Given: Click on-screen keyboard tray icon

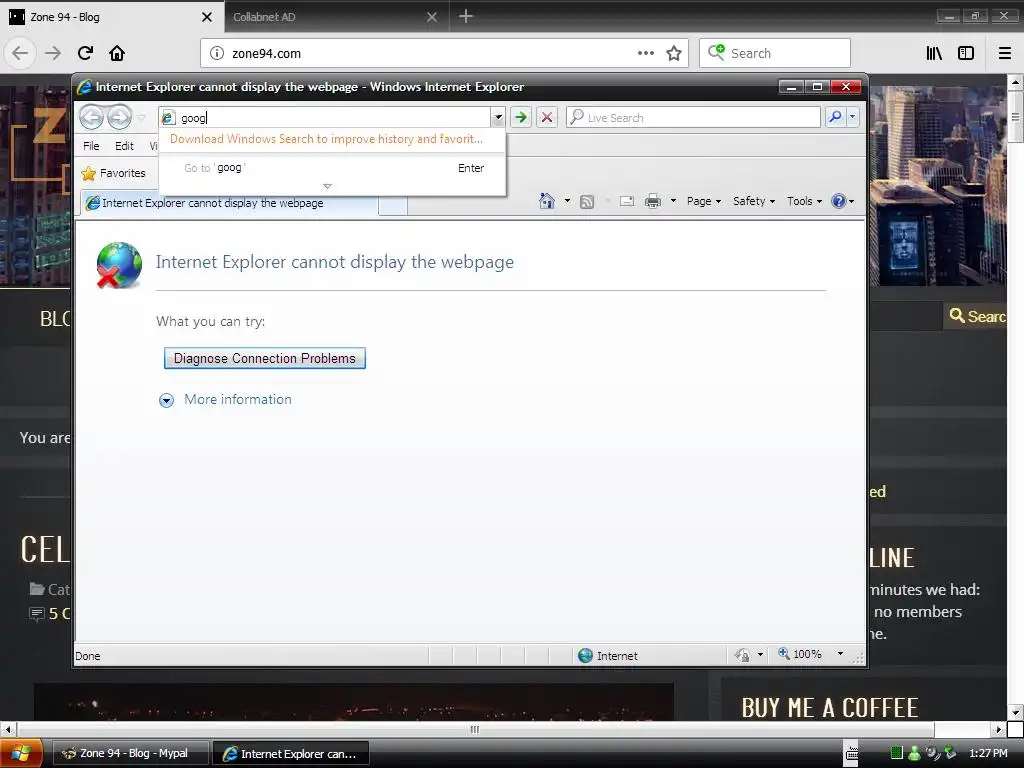Looking at the screenshot, I should 852,754.
